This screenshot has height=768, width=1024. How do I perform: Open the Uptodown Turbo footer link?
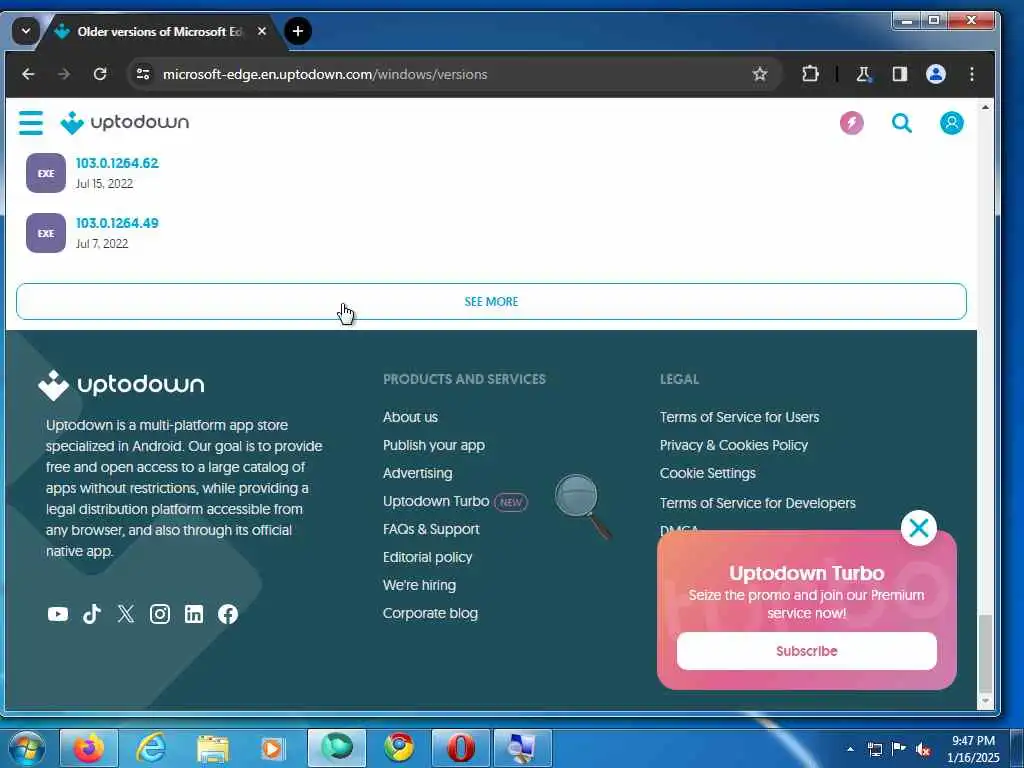coord(436,502)
